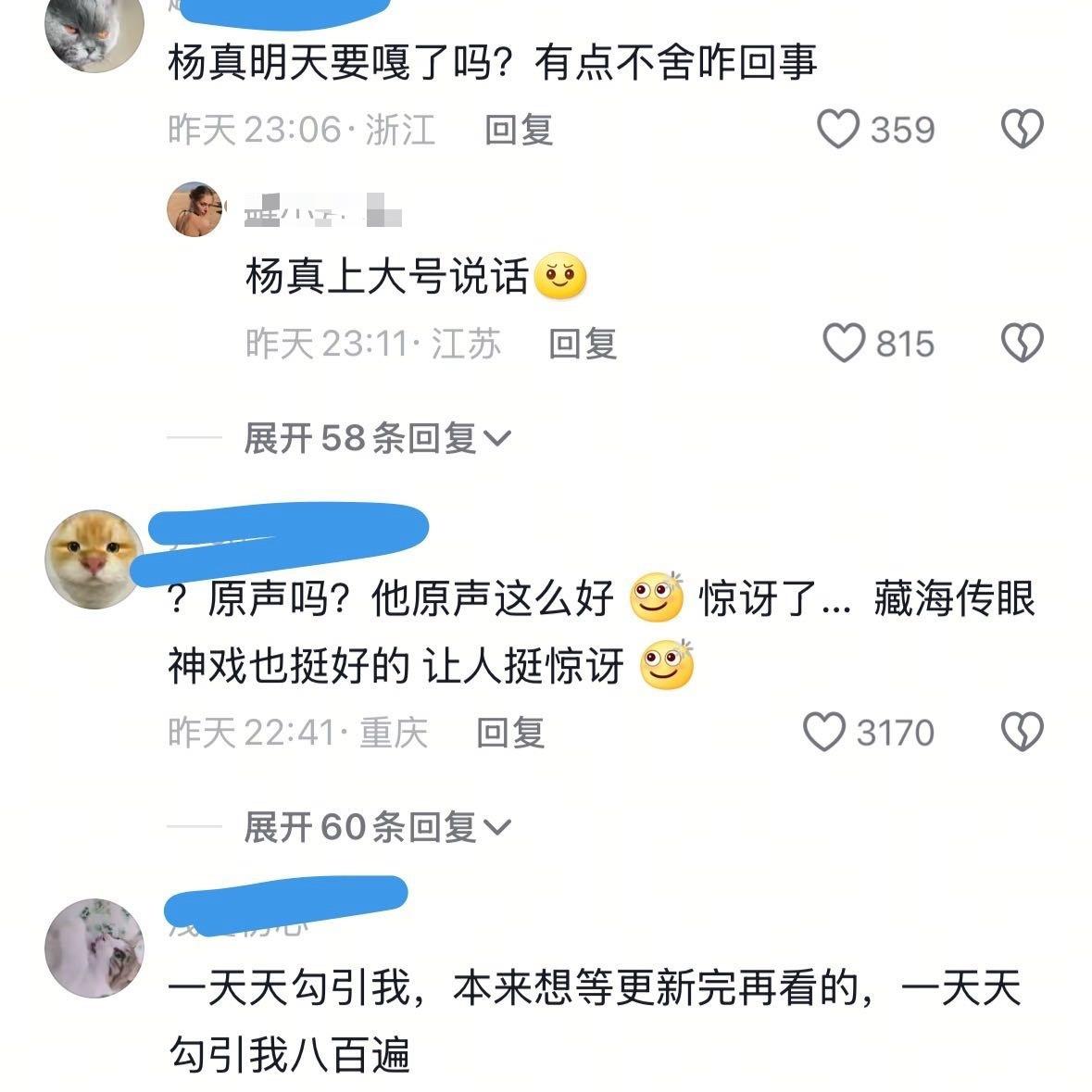Tap chevron beside 58条回复
Viewport: 1092px width, 1092px height.
pos(497,439)
